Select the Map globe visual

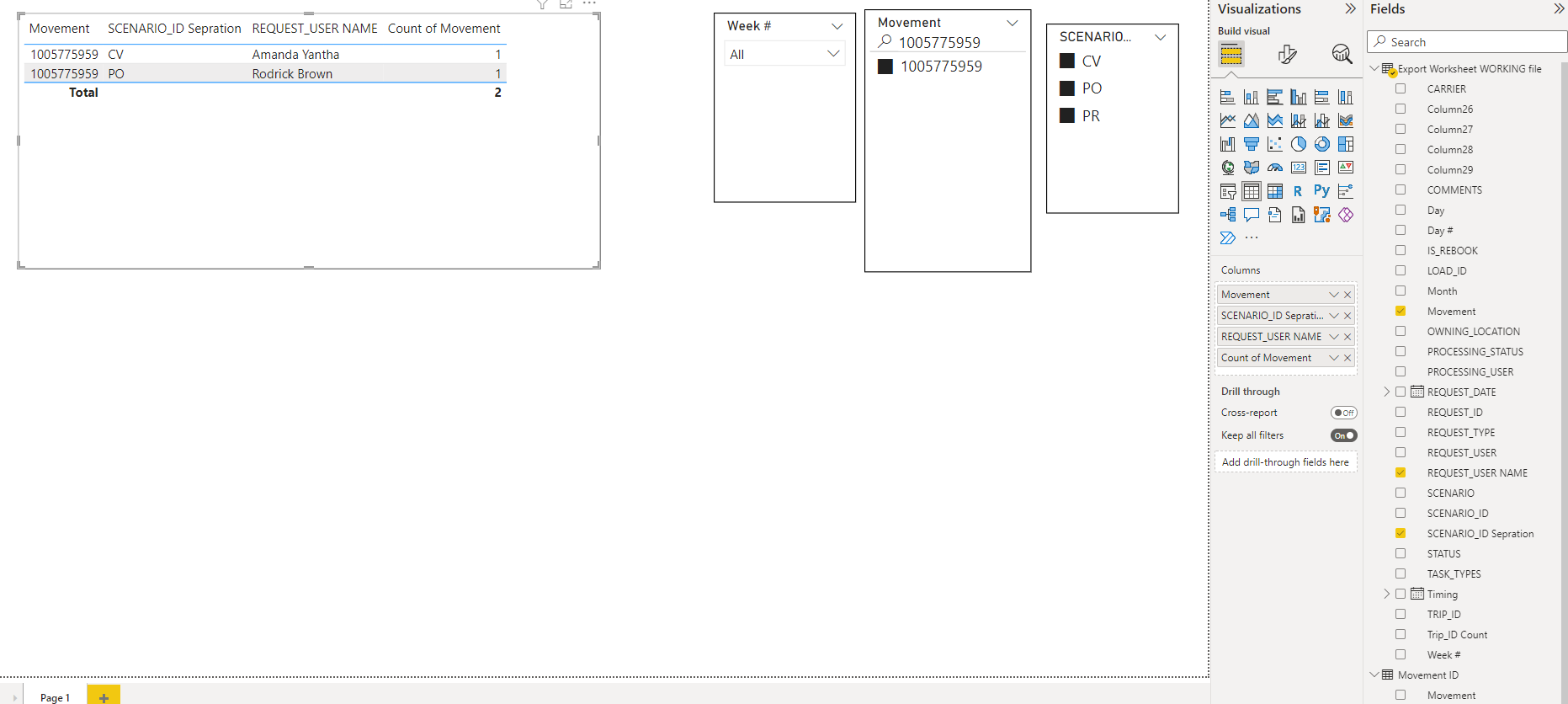pos(1228,168)
